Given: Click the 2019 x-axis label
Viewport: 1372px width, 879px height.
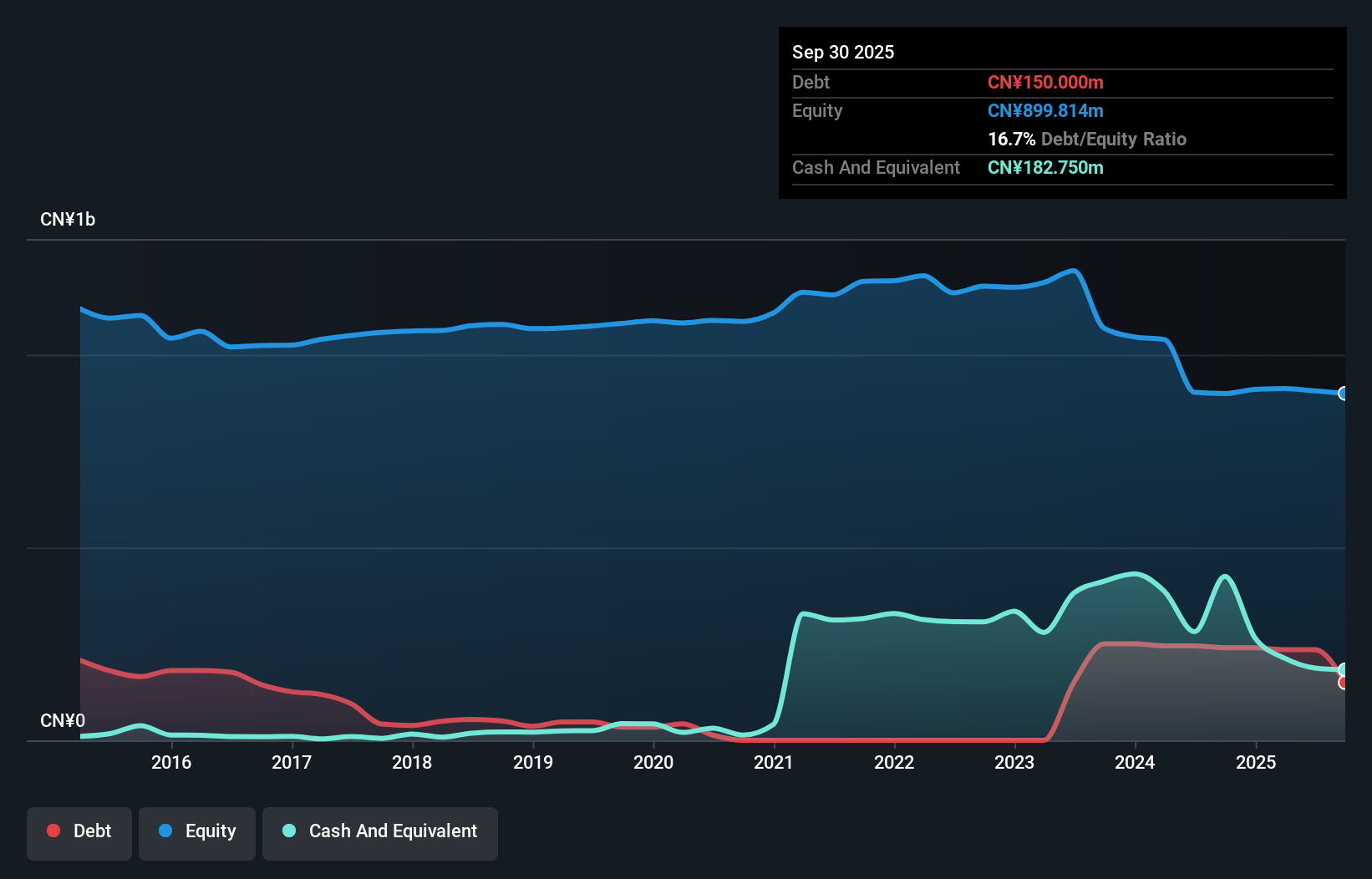Looking at the screenshot, I should (533, 762).
